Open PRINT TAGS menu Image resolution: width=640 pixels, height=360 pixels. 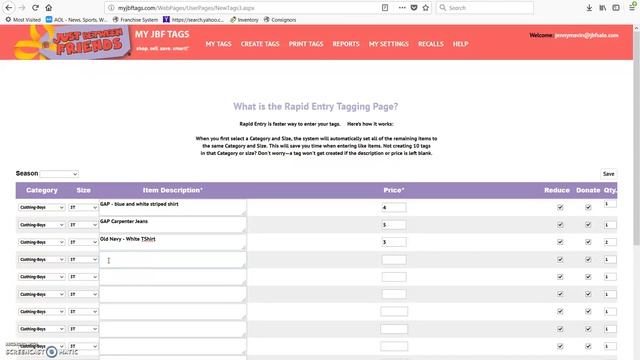(306, 44)
